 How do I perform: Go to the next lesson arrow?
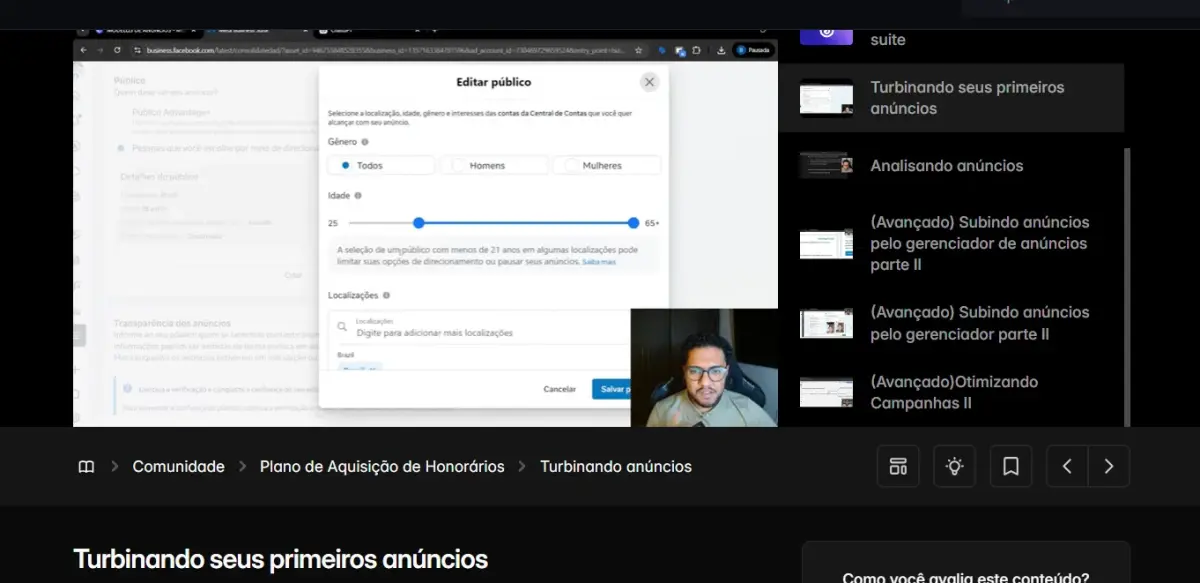click(1108, 466)
